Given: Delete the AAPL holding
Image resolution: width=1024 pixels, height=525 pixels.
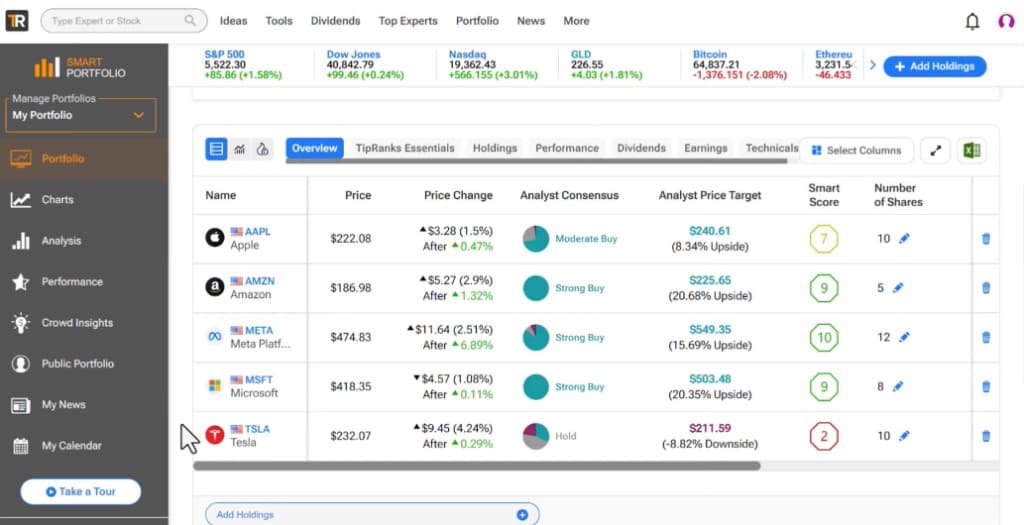Looking at the screenshot, I should 986,239.
